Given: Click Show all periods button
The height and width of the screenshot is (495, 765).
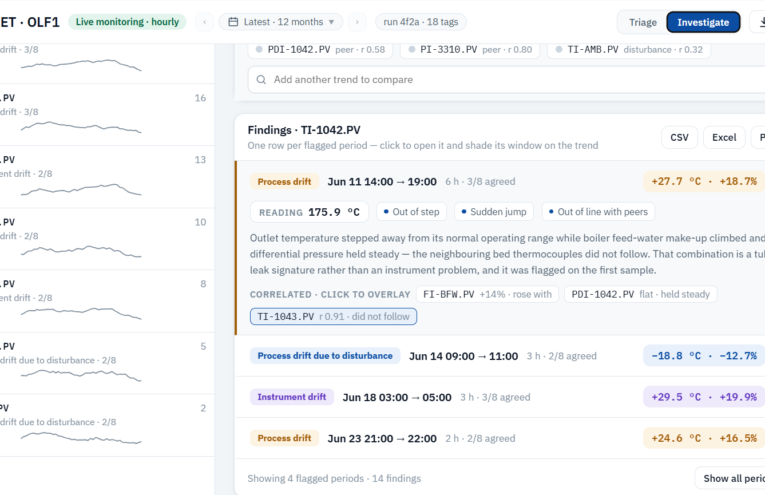Looking at the screenshot, I should (730, 479).
